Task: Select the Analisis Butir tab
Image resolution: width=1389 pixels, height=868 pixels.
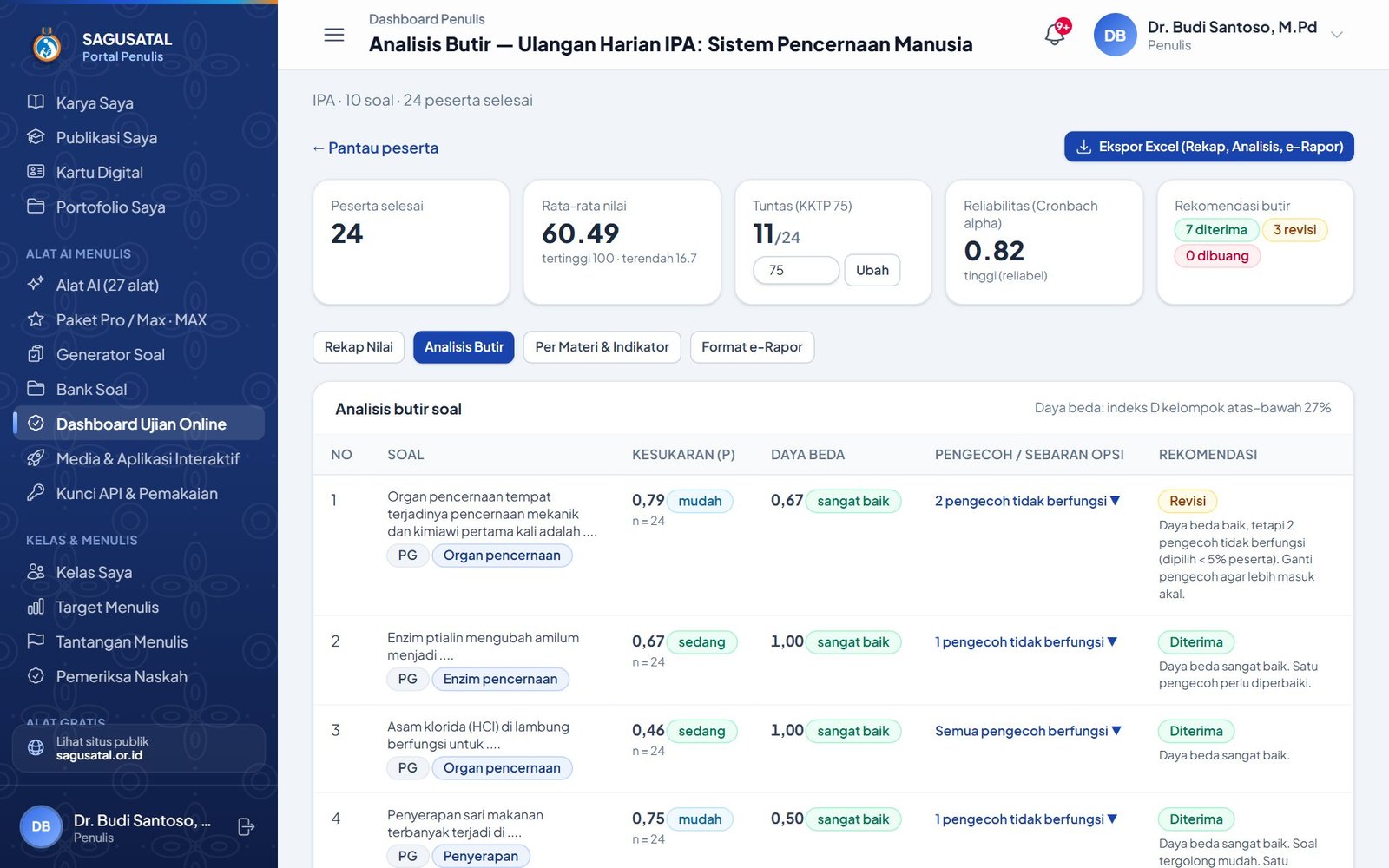Action: [x=464, y=347]
